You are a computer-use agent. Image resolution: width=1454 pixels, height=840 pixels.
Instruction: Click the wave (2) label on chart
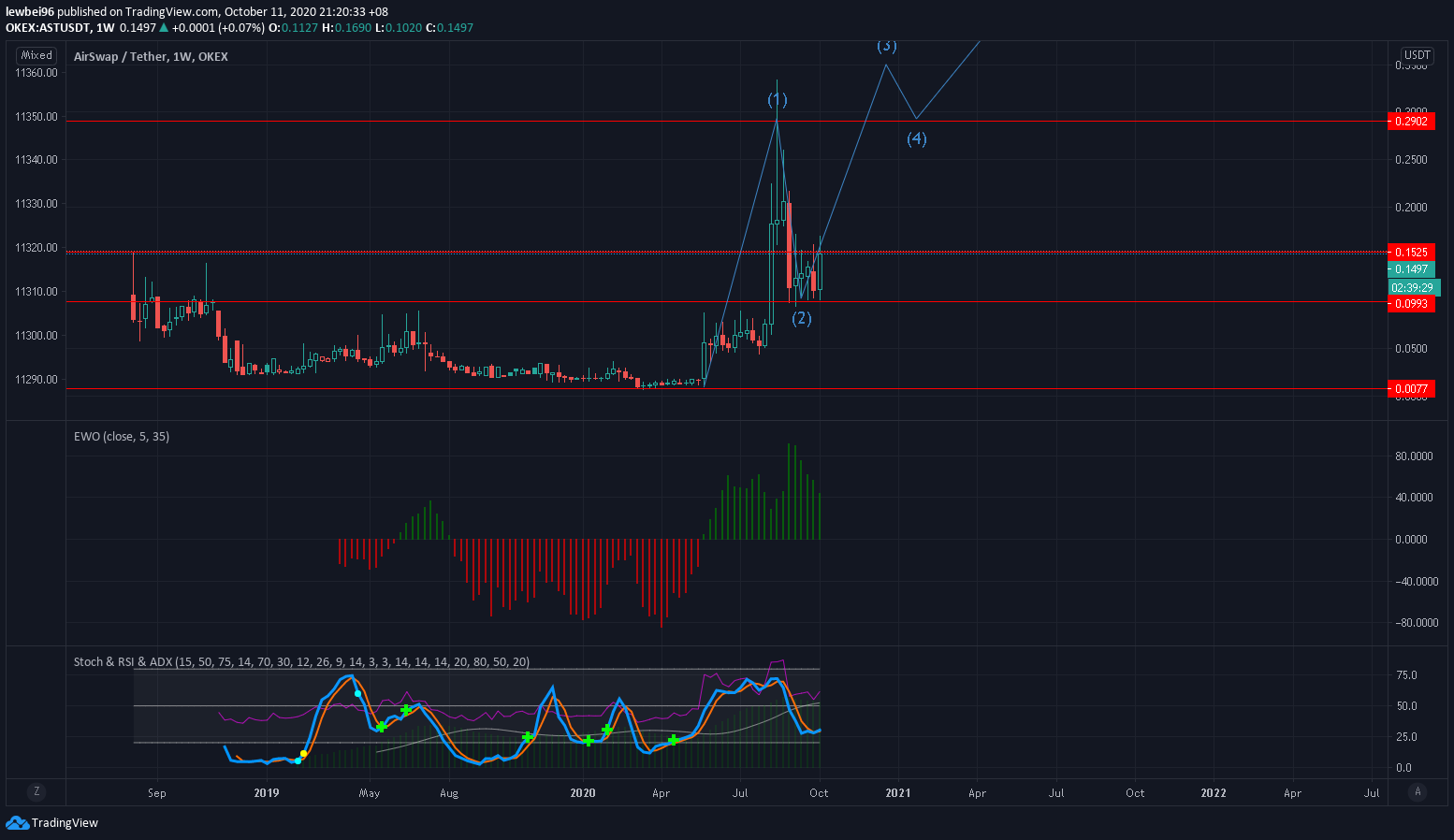[x=802, y=318]
